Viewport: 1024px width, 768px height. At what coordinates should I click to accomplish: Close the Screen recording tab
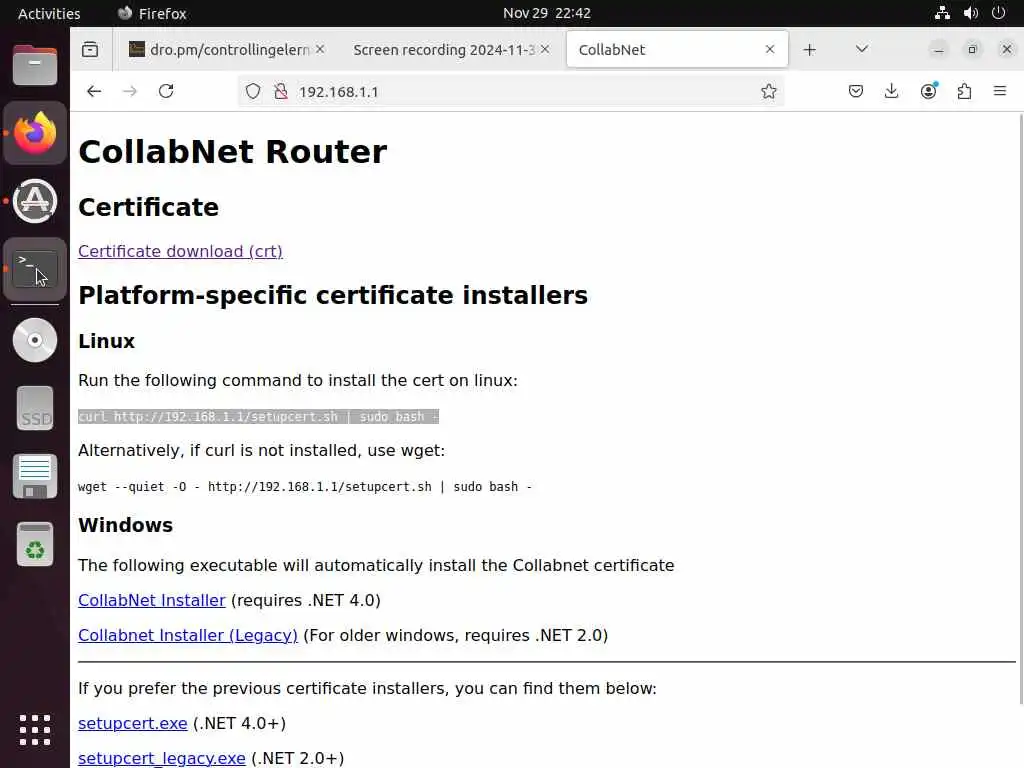pyautogui.click(x=545, y=49)
